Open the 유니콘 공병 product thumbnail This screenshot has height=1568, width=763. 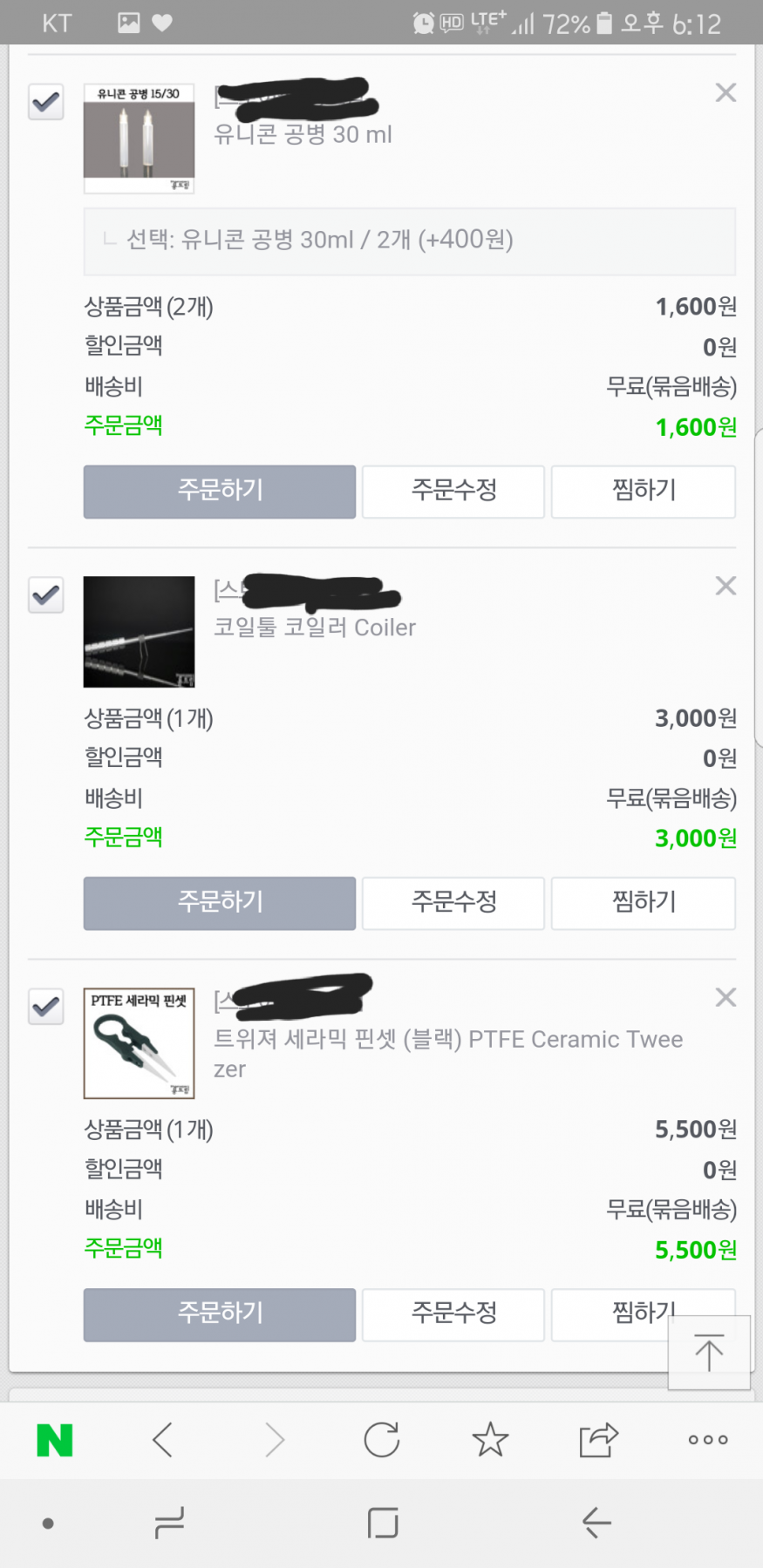[x=139, y=139]
